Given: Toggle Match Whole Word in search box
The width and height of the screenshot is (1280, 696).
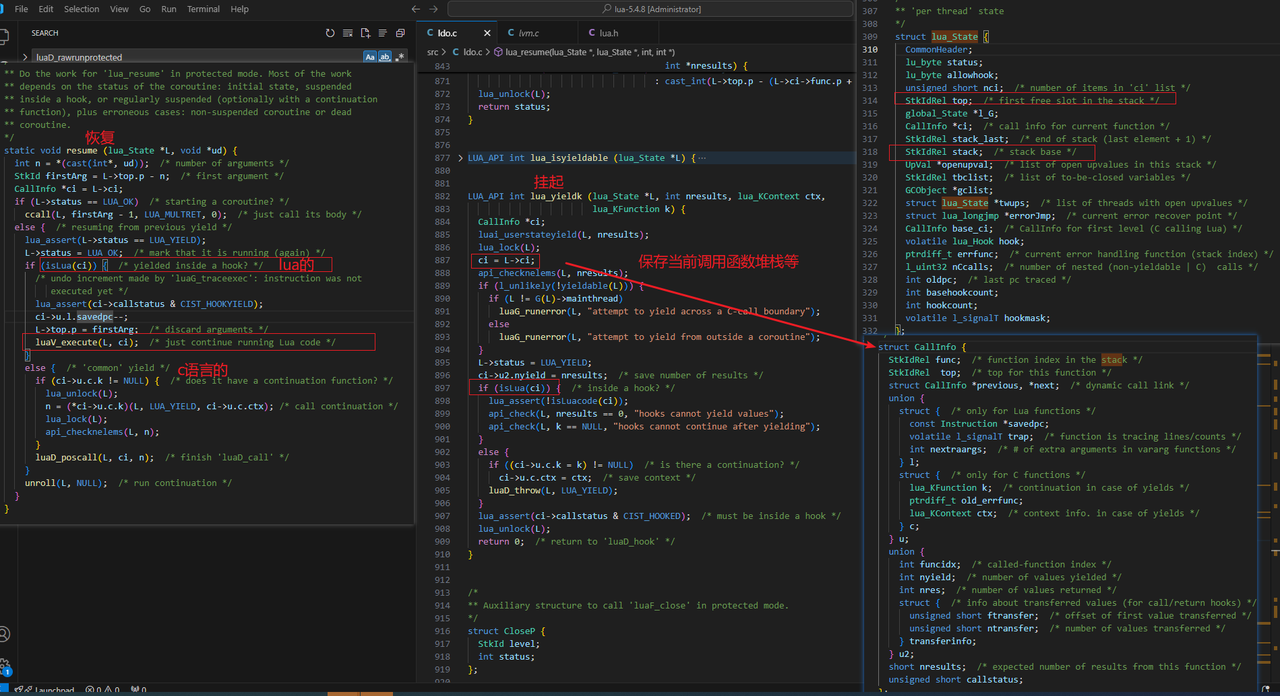Looking at the screenshot, I should (x=385, y=58).
